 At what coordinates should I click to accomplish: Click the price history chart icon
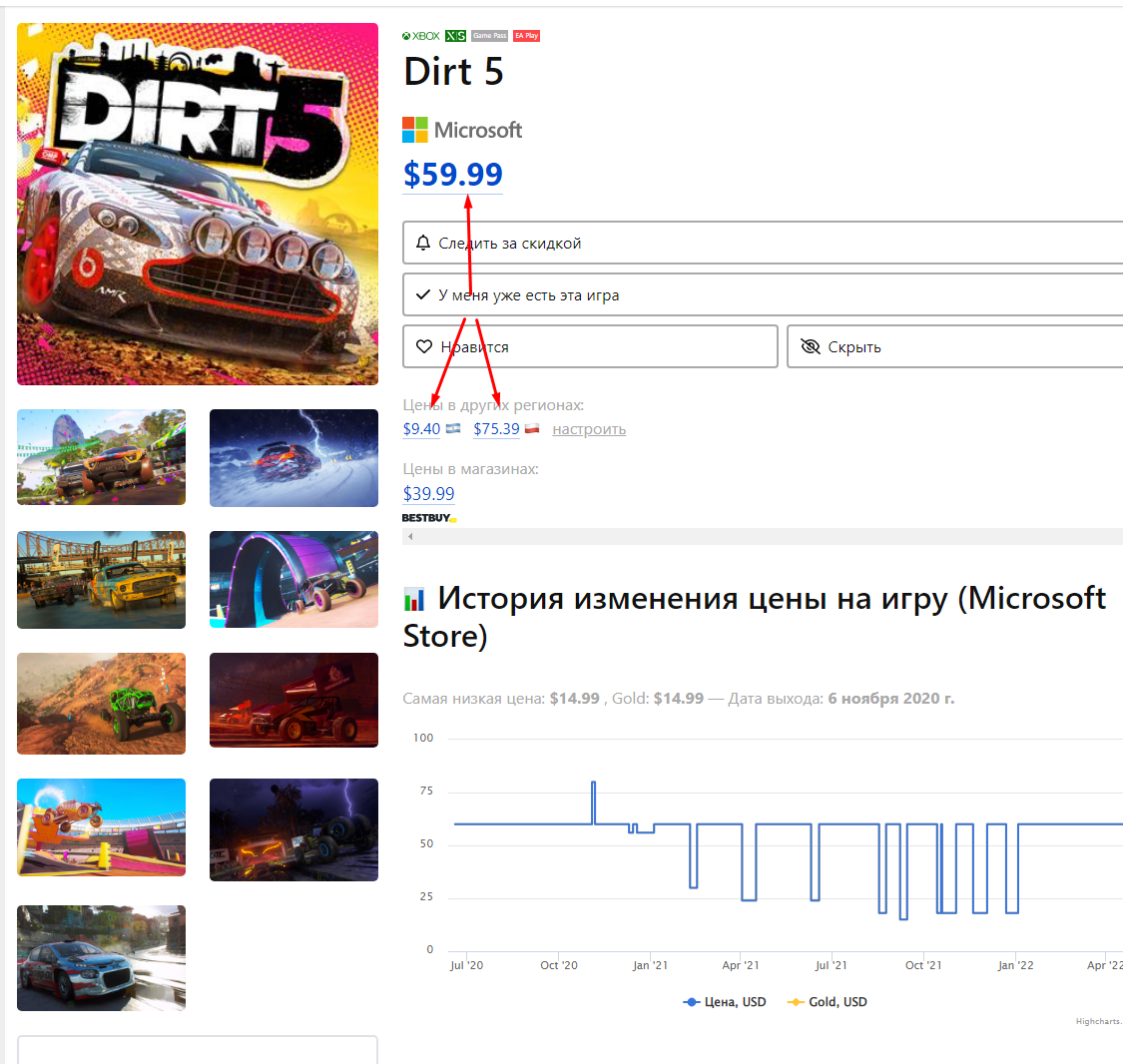414,599
